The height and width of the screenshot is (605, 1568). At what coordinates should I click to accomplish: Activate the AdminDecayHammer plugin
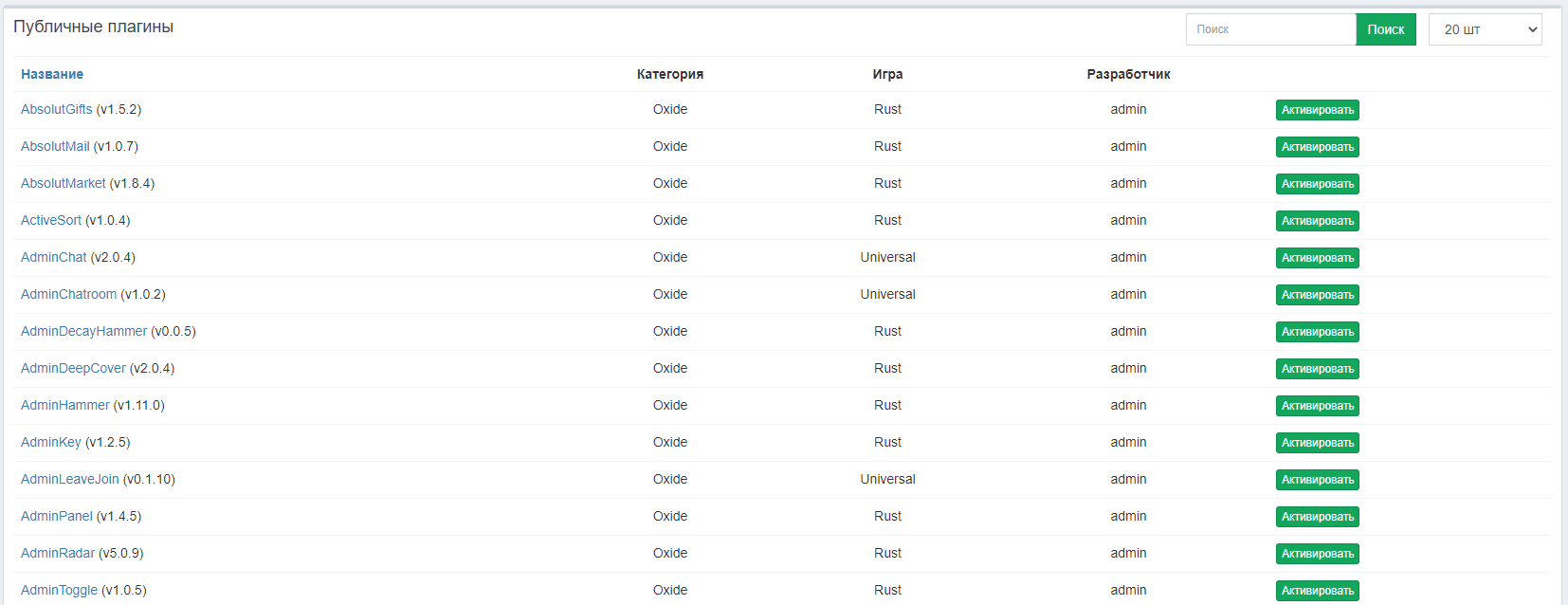pyautogui.click(x=1317, y=332)
